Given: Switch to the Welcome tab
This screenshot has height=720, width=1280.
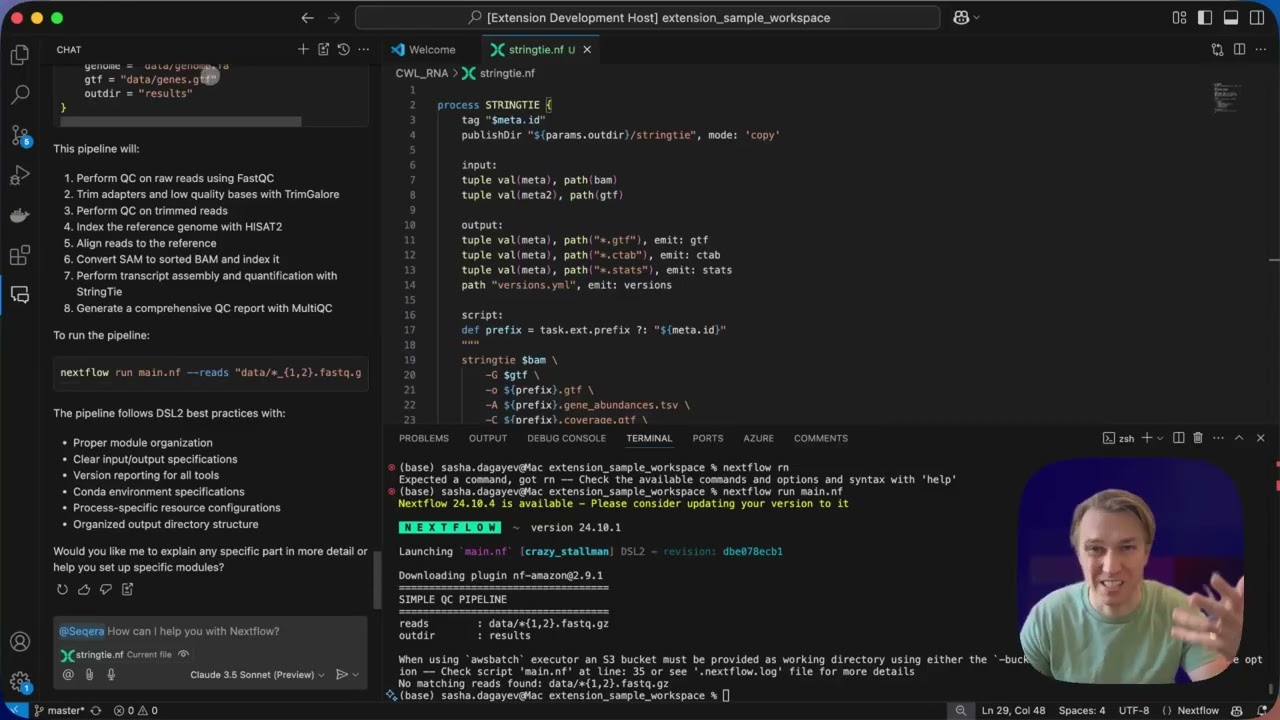Looking at the screenshot, I should click(423, 49).
